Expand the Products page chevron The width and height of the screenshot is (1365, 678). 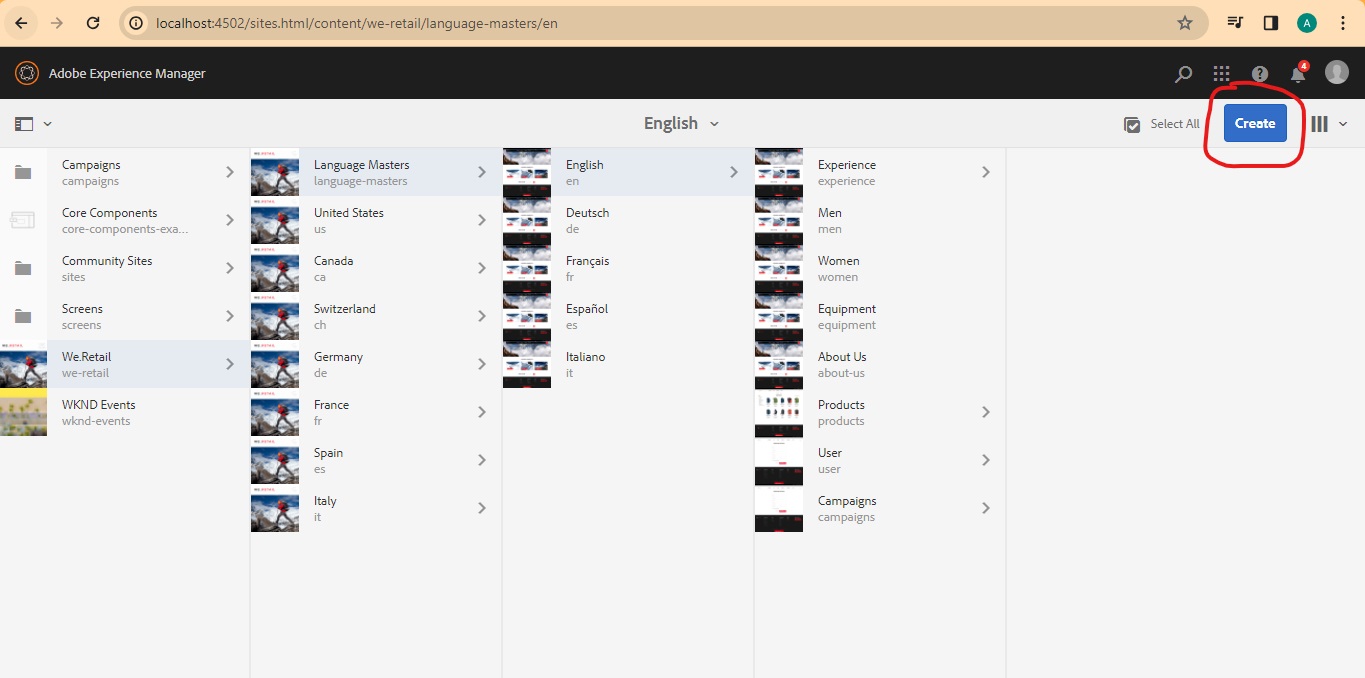click(986, 412)
